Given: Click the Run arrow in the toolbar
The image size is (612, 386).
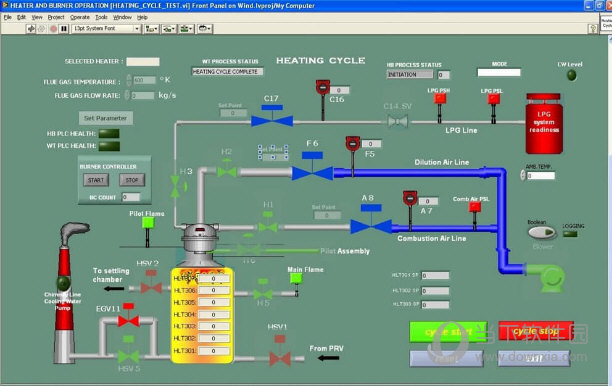Looking at the screenshot, I should point(31,28).
